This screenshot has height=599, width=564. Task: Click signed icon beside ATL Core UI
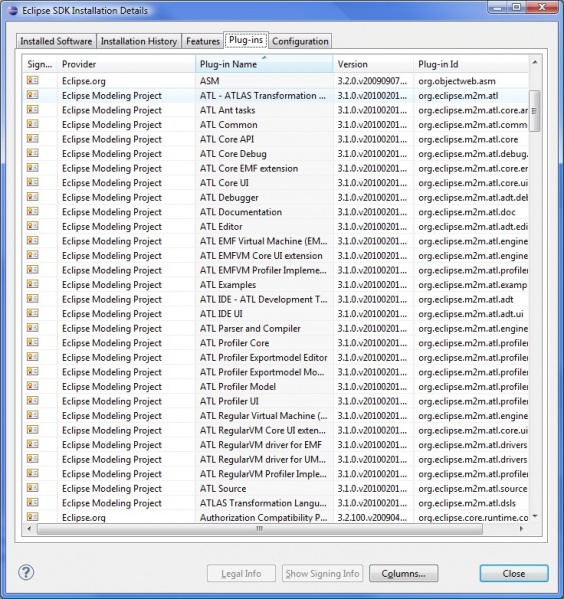coord(32,182)
